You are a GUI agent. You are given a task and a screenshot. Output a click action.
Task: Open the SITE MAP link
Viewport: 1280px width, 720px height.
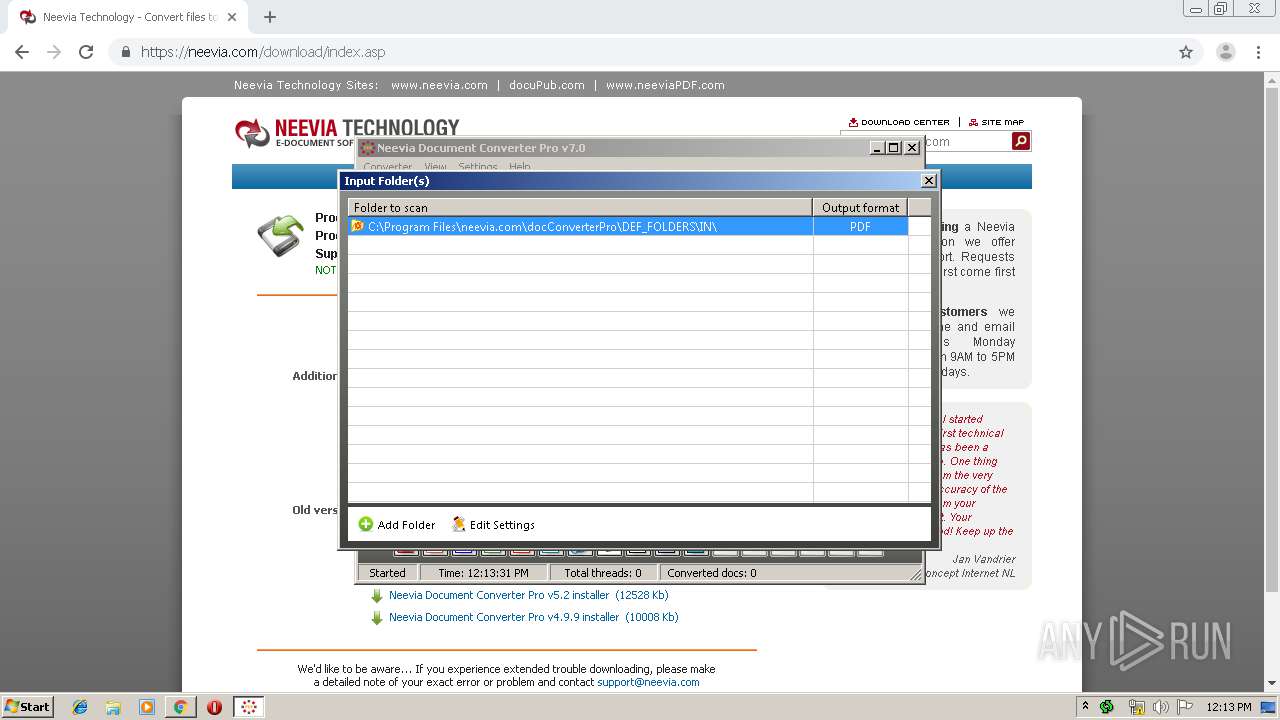click(x=996, y=122)
